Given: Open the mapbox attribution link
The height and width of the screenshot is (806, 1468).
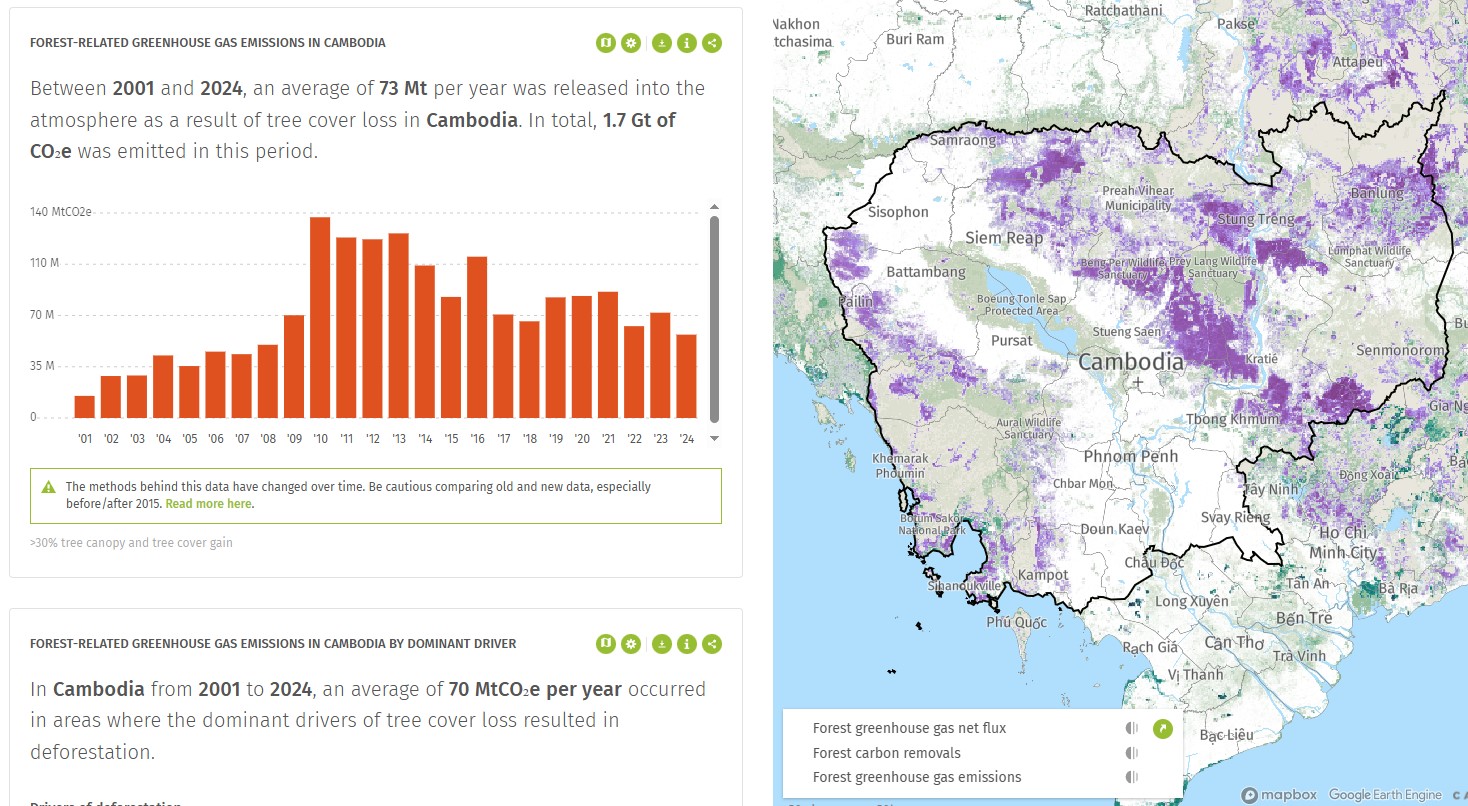Looking at the screenshot, I should click(x=1279, y=795).
